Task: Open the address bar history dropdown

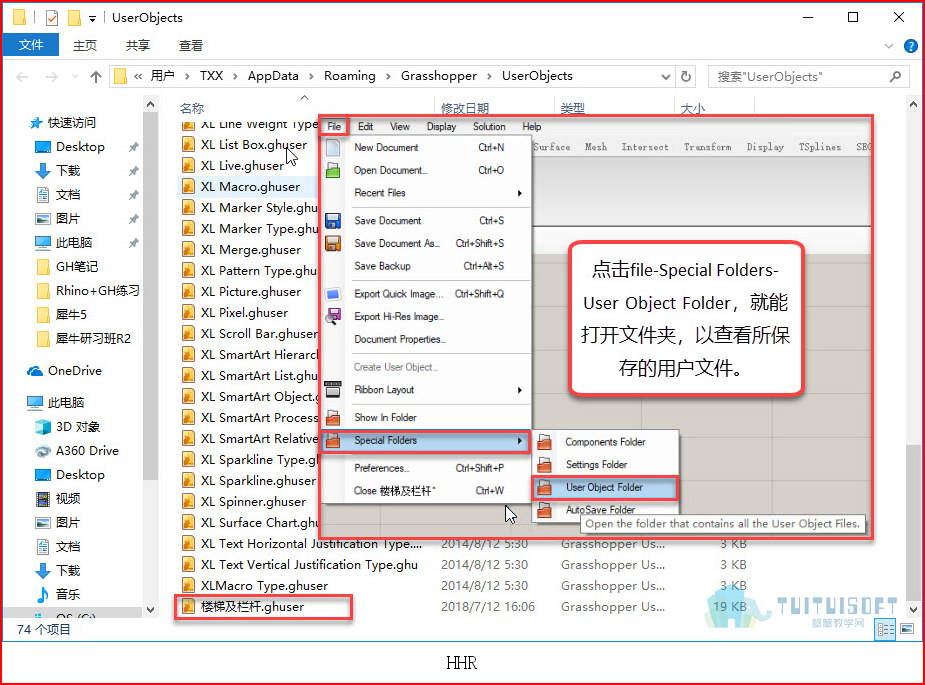Action: [665, 77]
